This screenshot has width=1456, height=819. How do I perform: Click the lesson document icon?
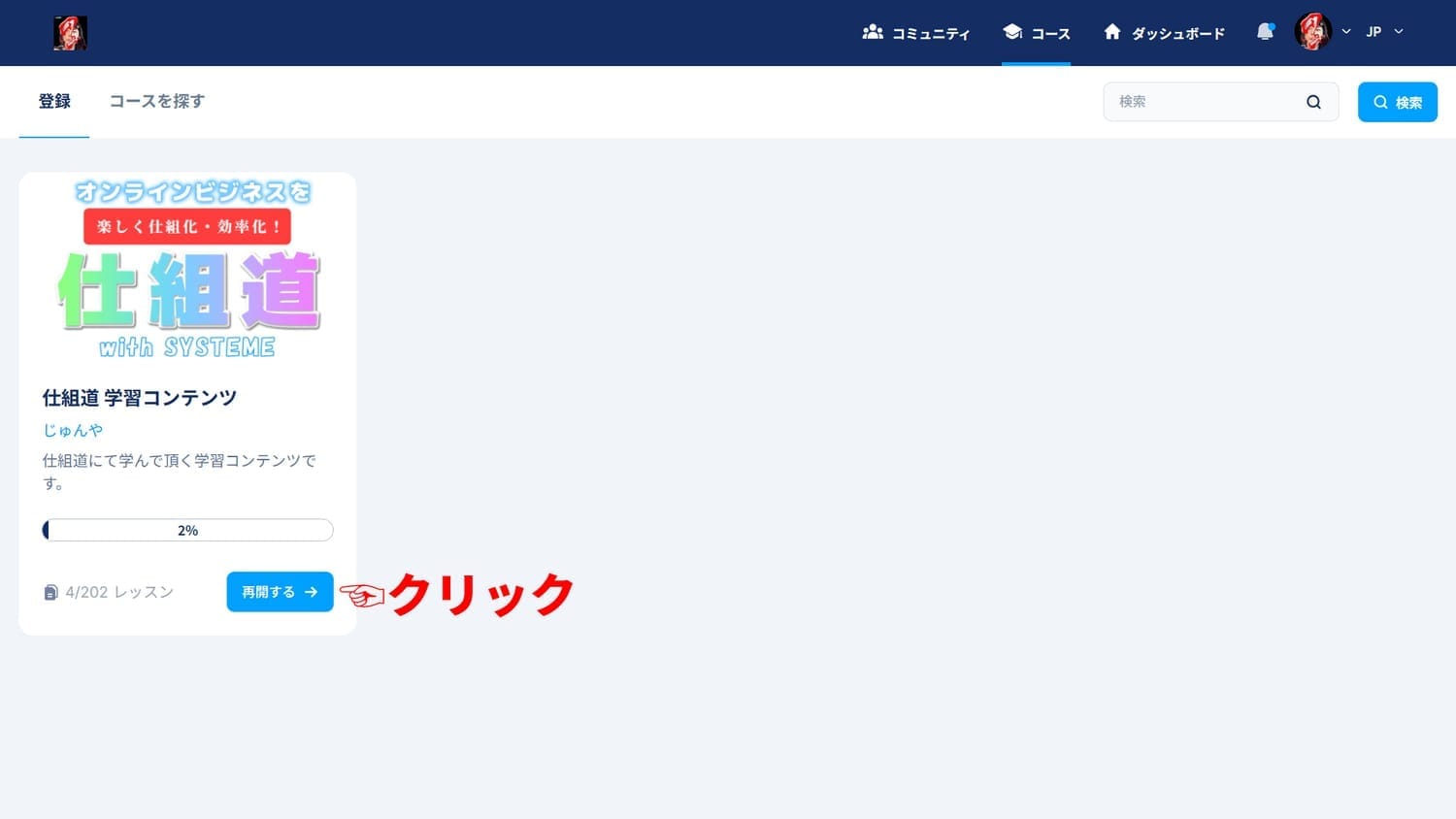point(51,592)
